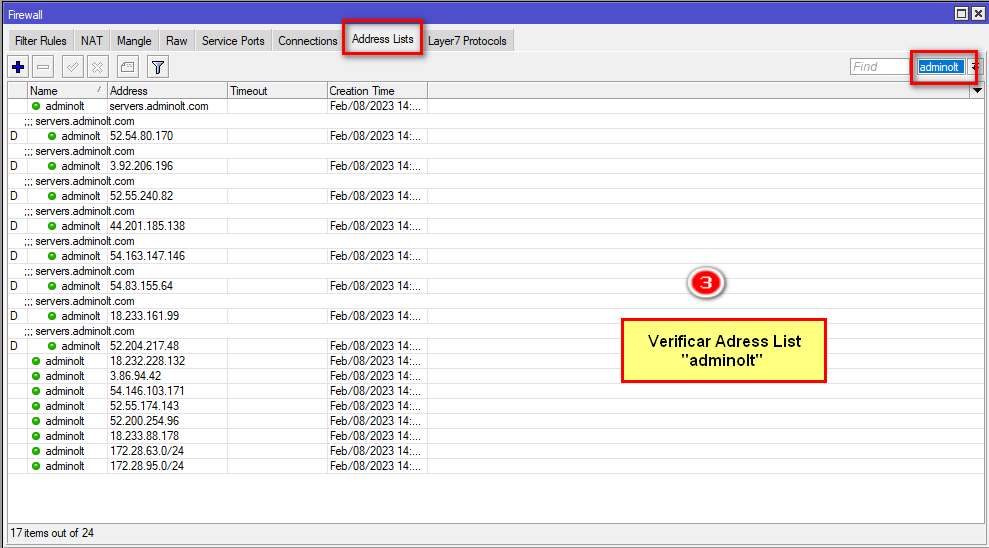Maximize the Firewall window
The width and height of the screenshot is (989, 548).
click(961, 14)
